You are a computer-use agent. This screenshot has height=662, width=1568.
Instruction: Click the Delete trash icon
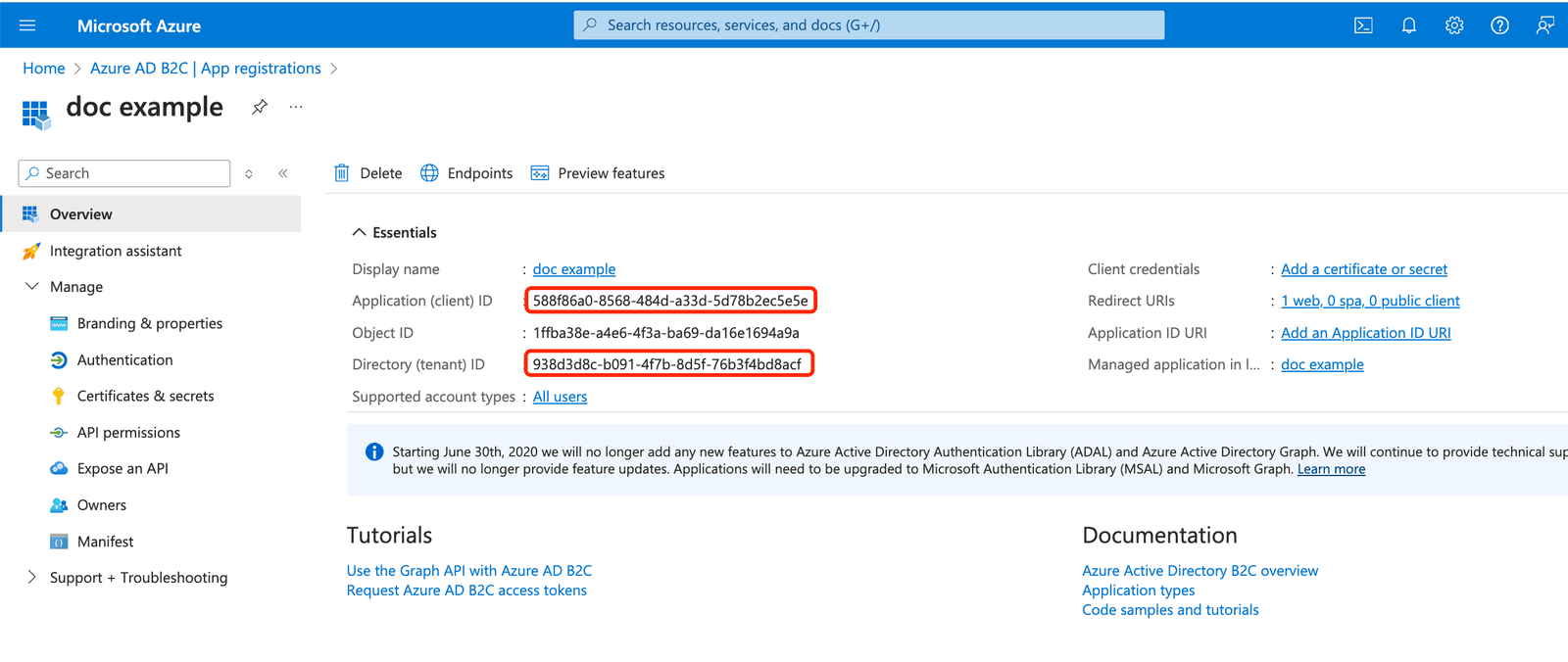(x=342, y=173)
